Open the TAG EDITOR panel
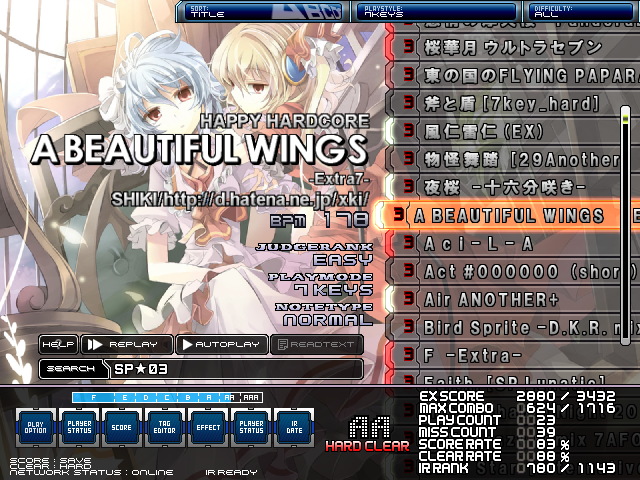This screenshot has width=640, height=480. coord(164,427)
